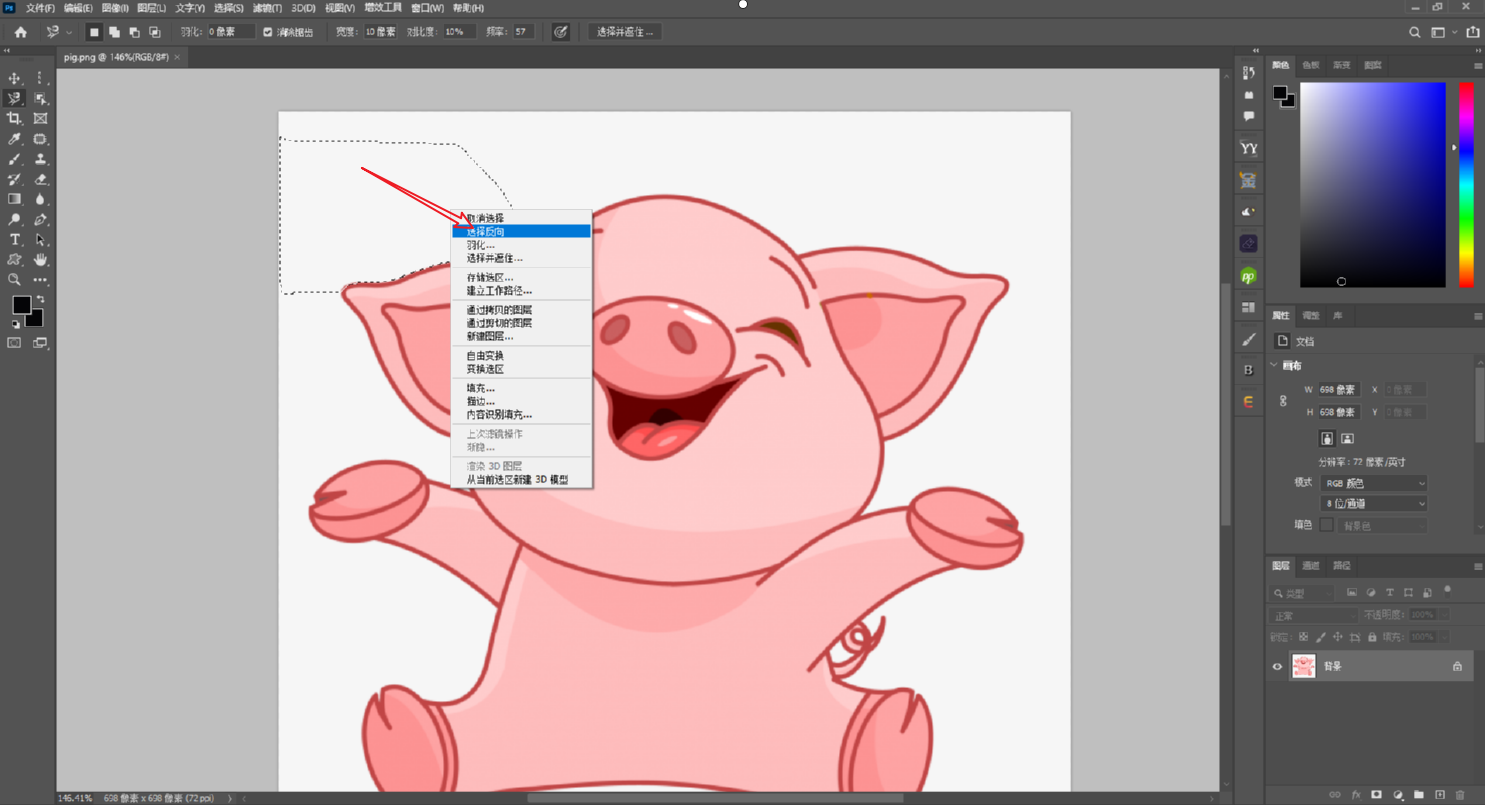Click foreground color swatch in toolbox
The height and width of the screenshot is (805, 1485).
tap(20, 305)
